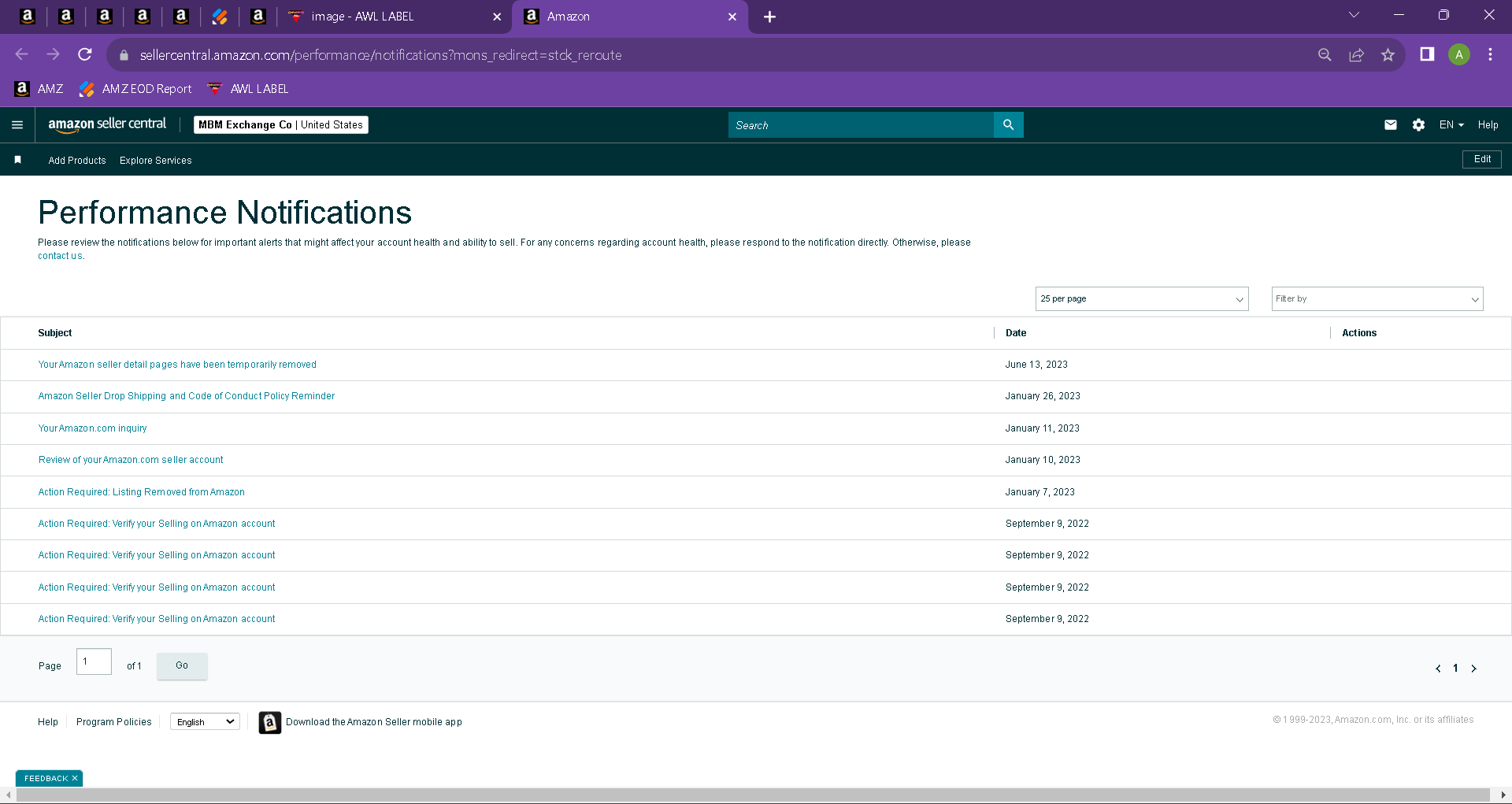Expand the Filter by dropdown
Viewport: 1512px width, 804px height.
point(1377,298)
